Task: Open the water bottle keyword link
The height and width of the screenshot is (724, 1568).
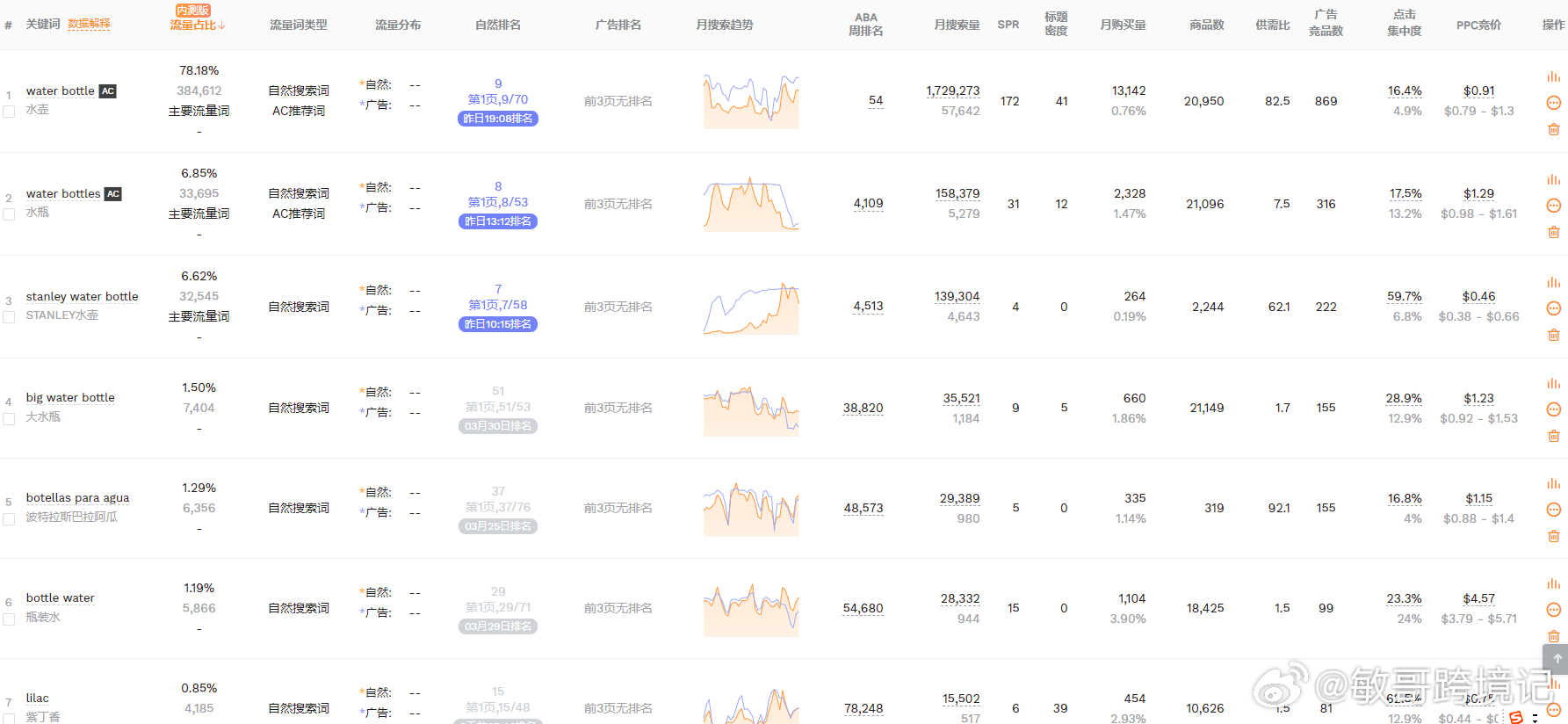Action: point(60,91)
